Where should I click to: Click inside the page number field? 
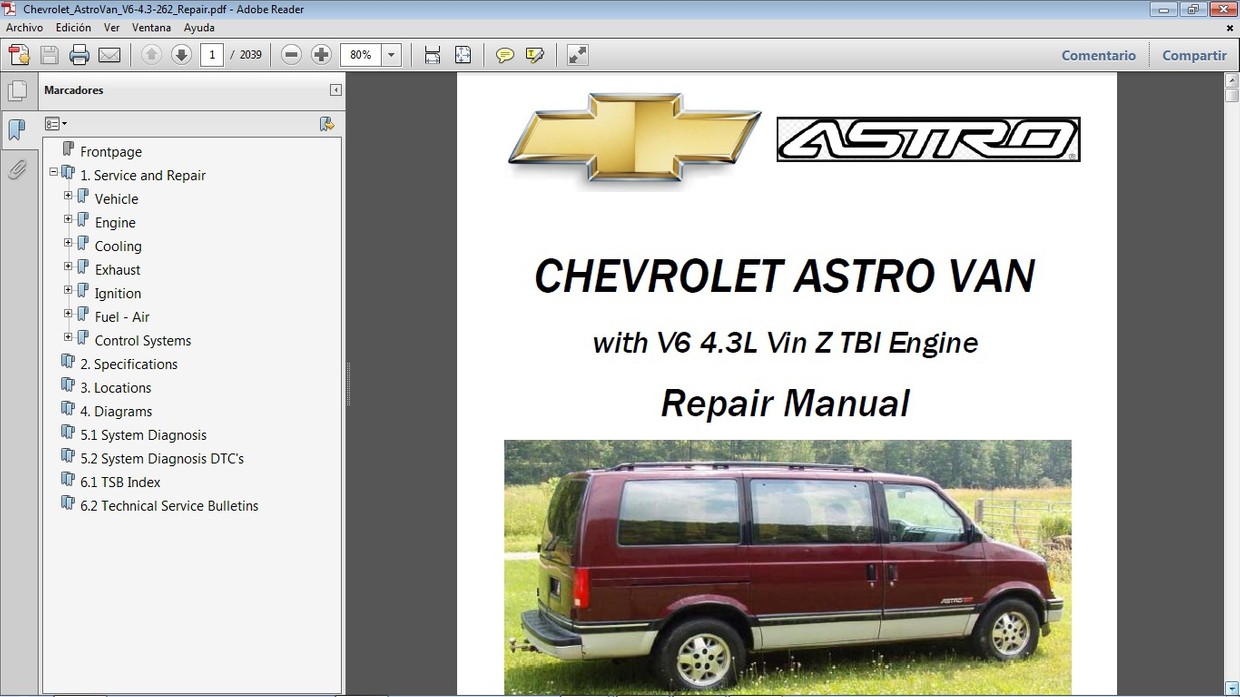(x=211, y=55)
